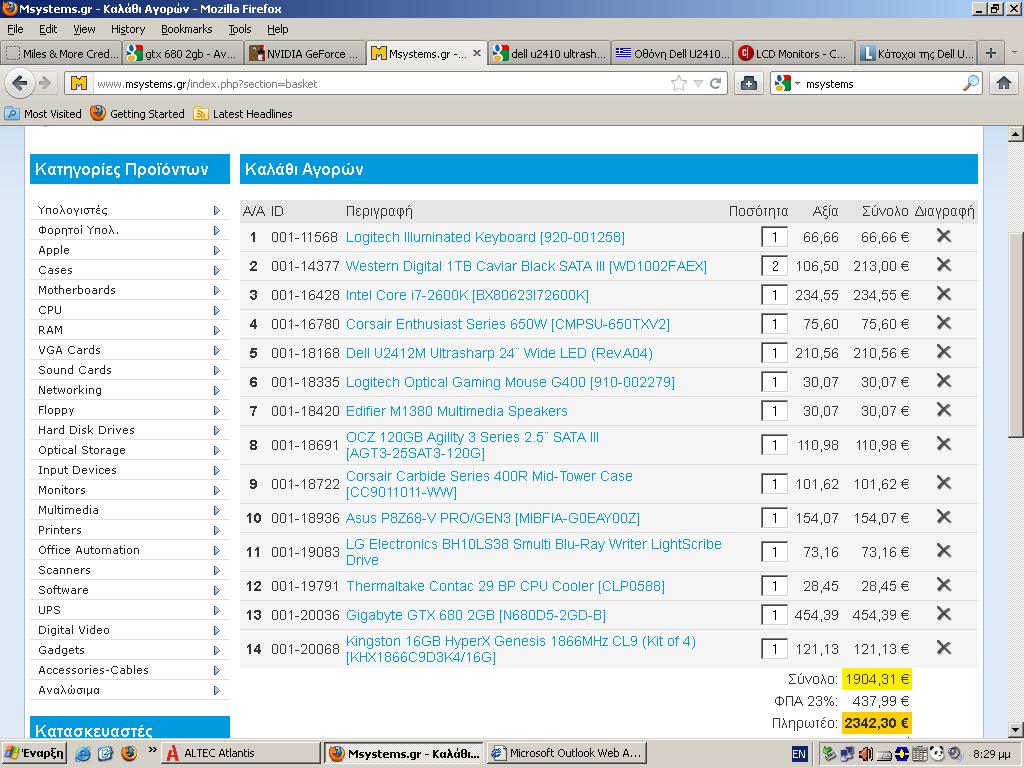This screenshot has height=768, width=1024.
Task: Close the Msystems.gr tab
Action: point(477,54)
